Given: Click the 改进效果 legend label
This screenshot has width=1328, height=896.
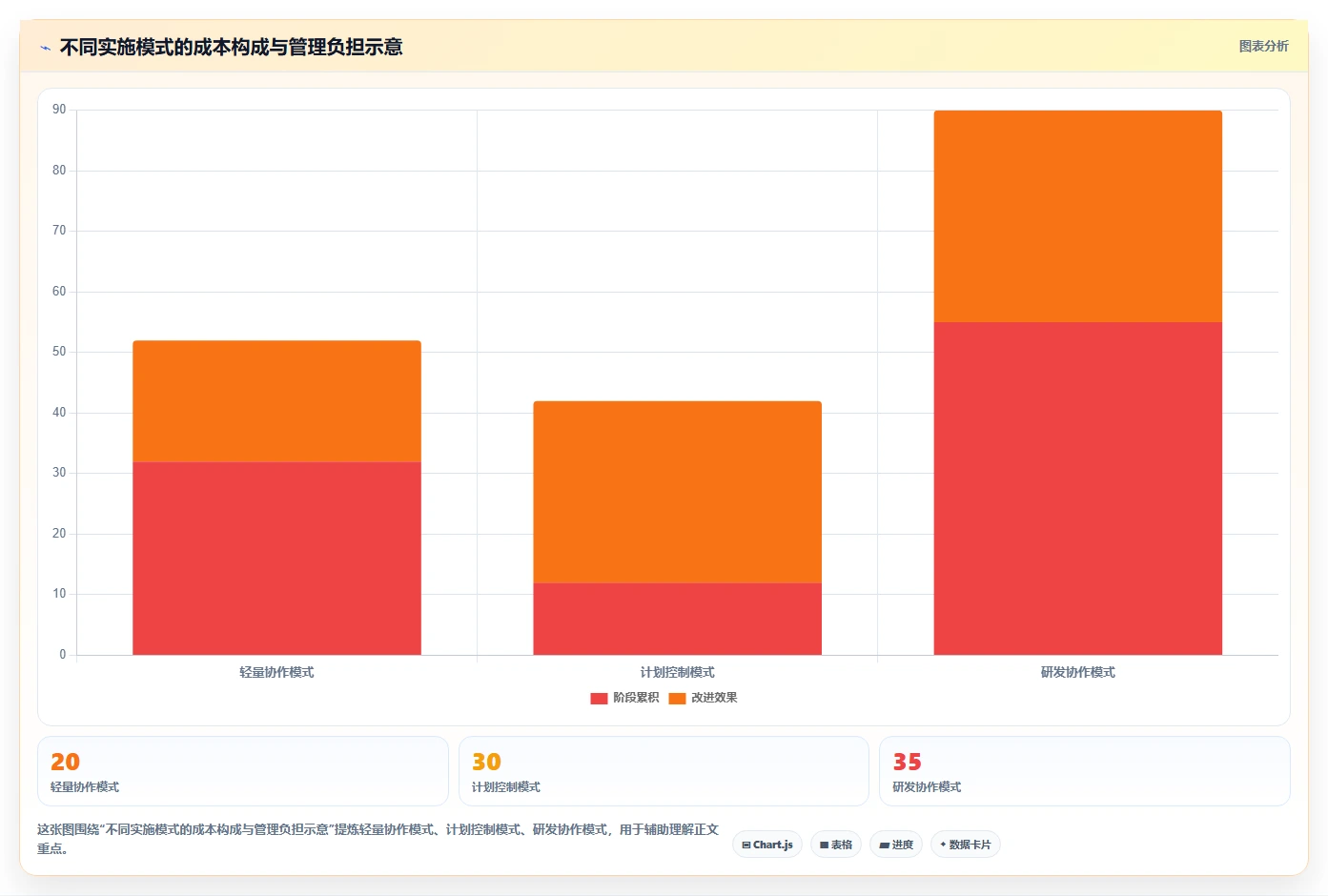Looking at the screenshot, I should tap(714, 698).
